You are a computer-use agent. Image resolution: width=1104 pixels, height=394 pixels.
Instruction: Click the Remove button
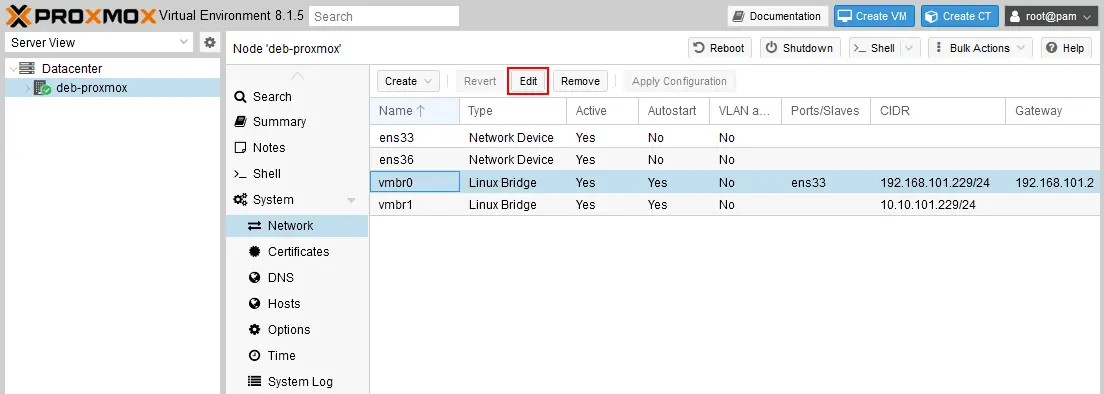pos(580,82)
